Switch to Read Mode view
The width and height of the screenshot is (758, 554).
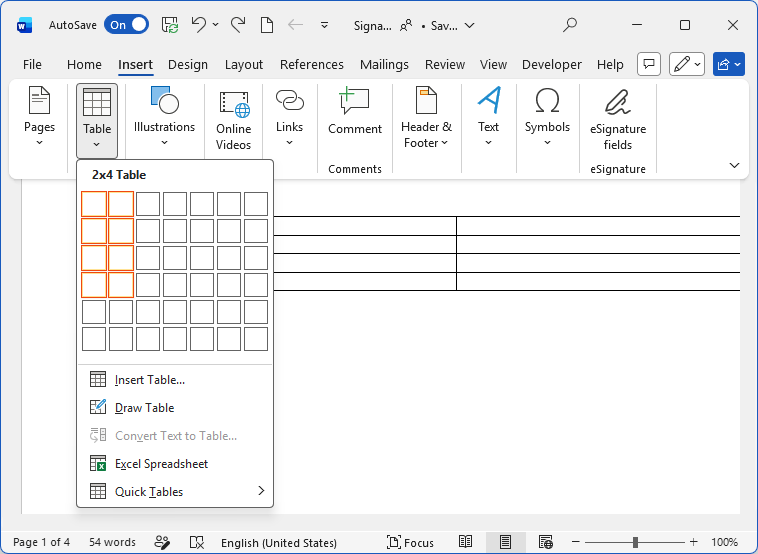pyautogui.click(x=466, y=542)
